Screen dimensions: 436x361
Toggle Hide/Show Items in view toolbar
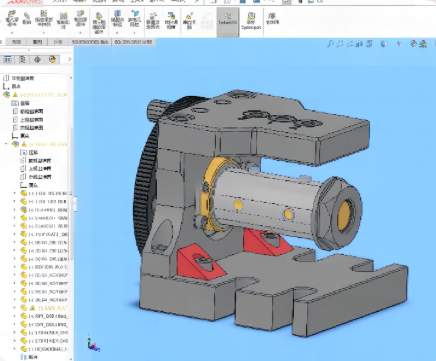point(399,44)
